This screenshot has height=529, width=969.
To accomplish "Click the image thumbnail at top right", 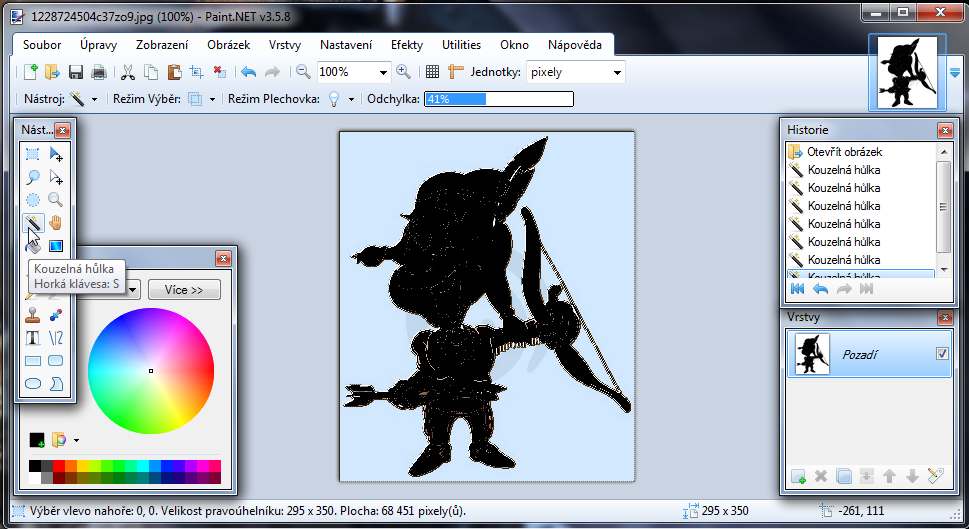I will click(x=908, y=72).
